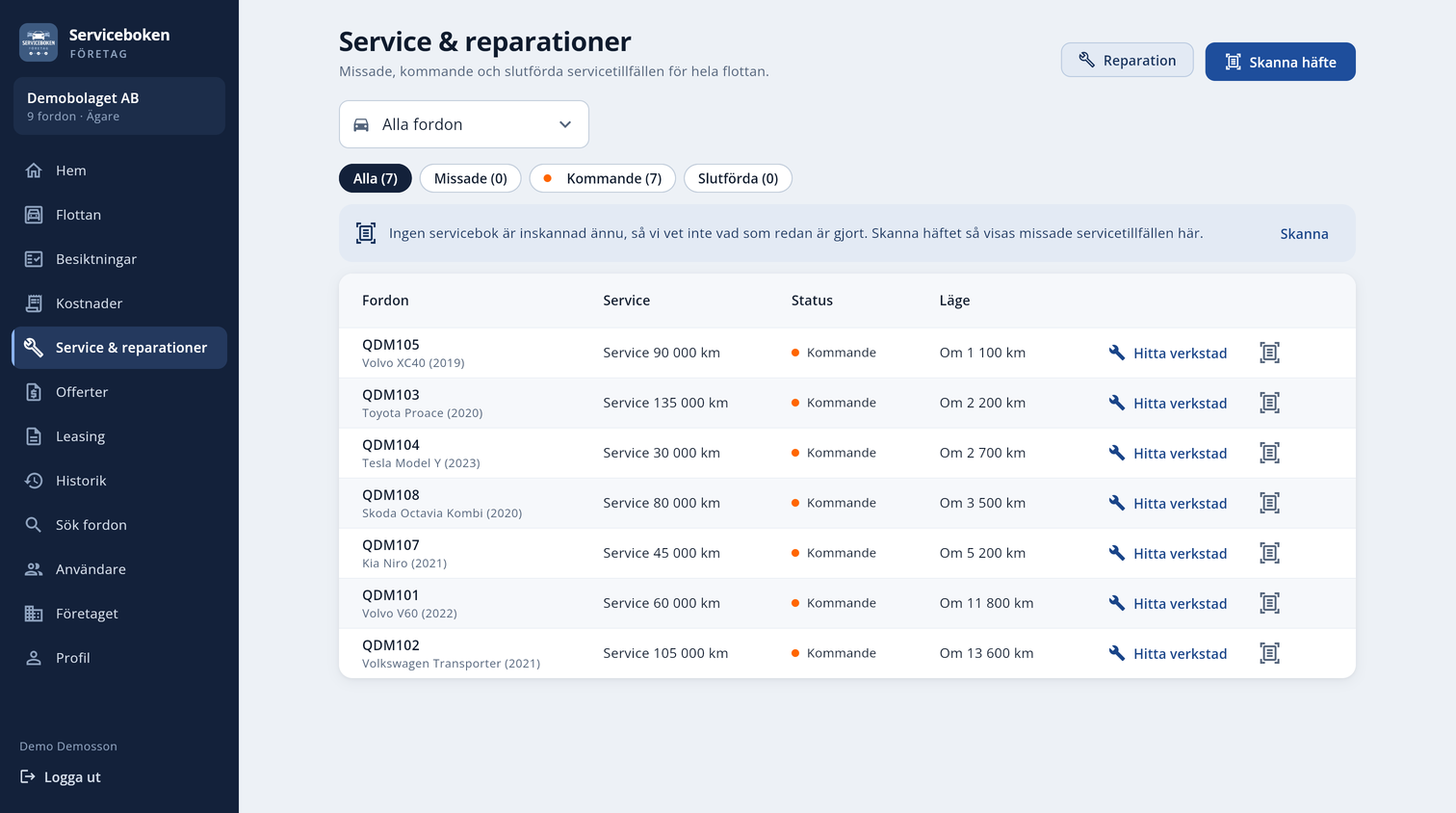The height and width of the screenshot is (813, 1456).
Task: Click the scan icon in QDM101 row
Action: click(x=1269, y=603)
